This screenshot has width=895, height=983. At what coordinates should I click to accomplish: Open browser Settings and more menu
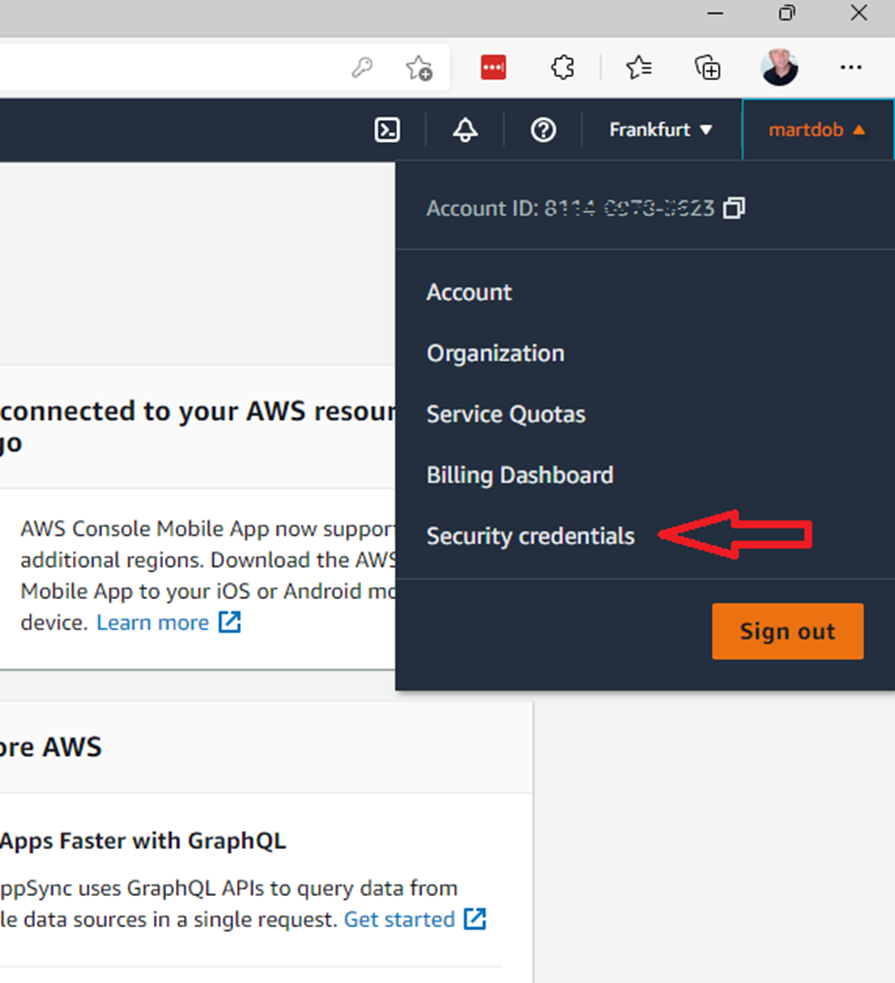851,67
